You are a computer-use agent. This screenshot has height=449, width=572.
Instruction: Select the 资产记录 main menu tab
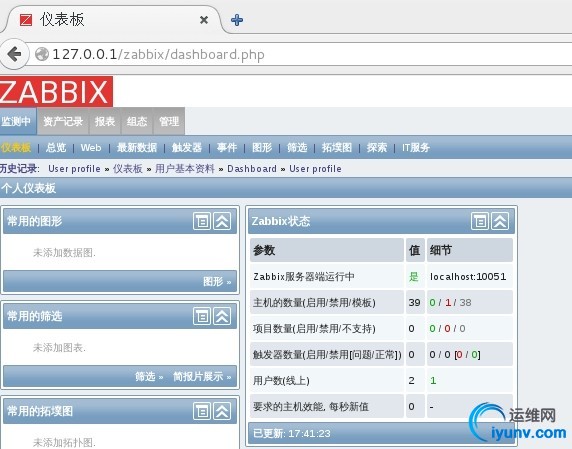[x=63, y=121]
